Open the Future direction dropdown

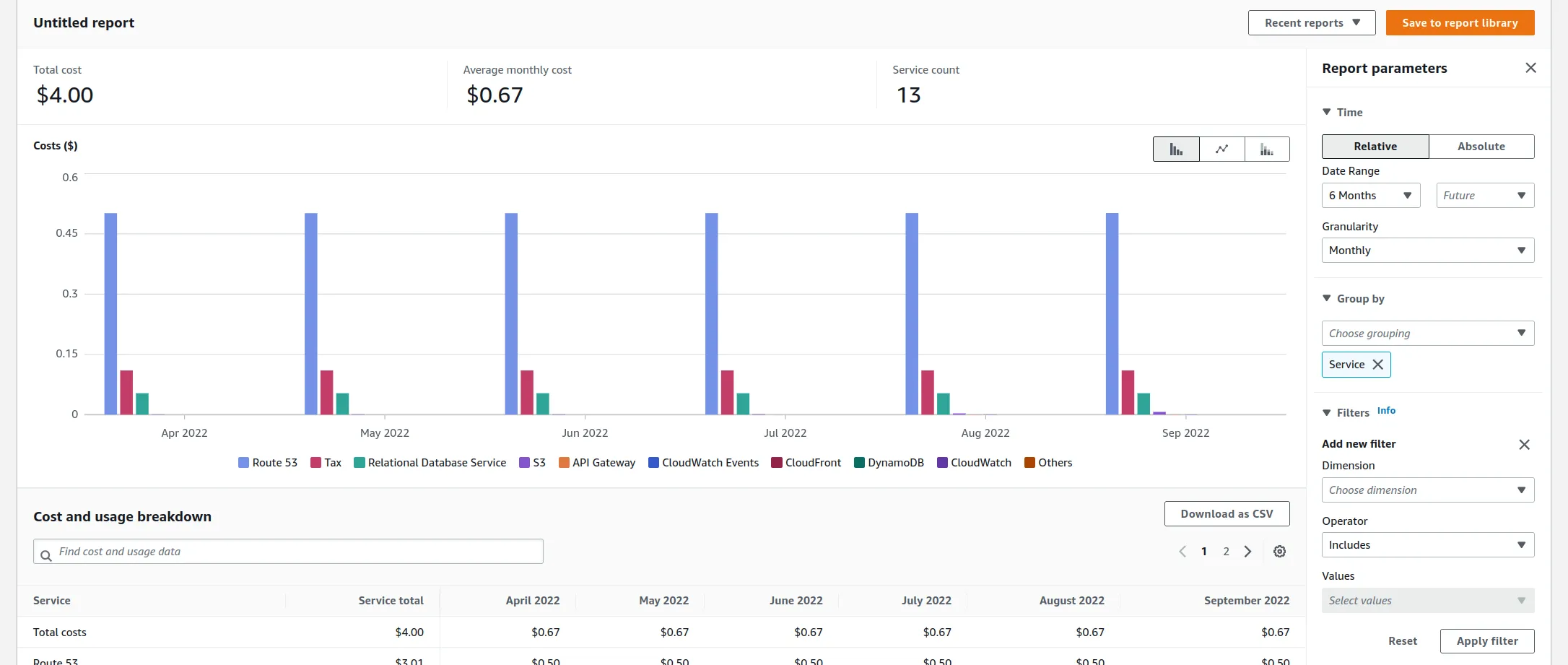click(1485, 196)
